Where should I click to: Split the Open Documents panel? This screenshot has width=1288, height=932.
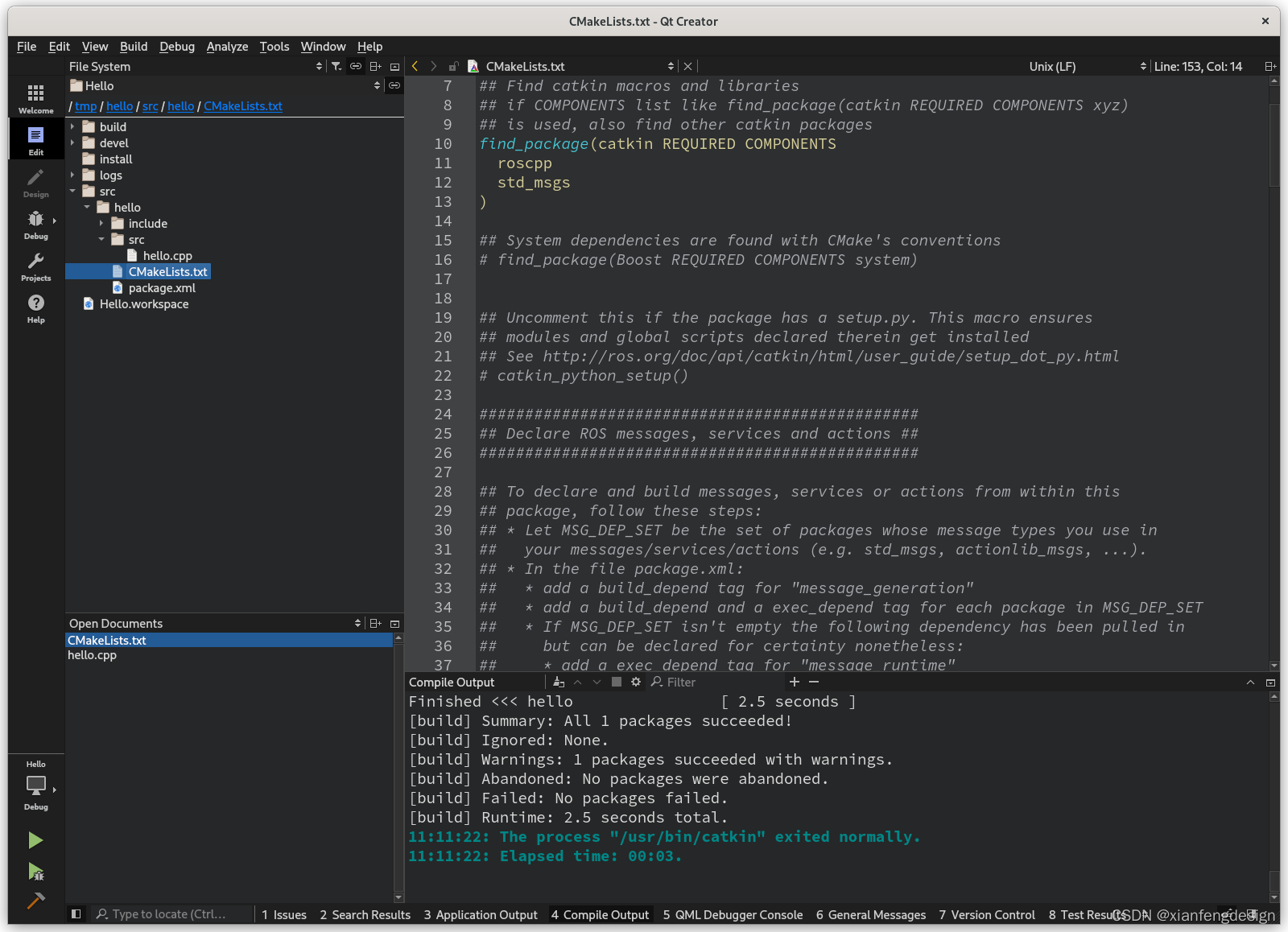click(x=375, y=623)
